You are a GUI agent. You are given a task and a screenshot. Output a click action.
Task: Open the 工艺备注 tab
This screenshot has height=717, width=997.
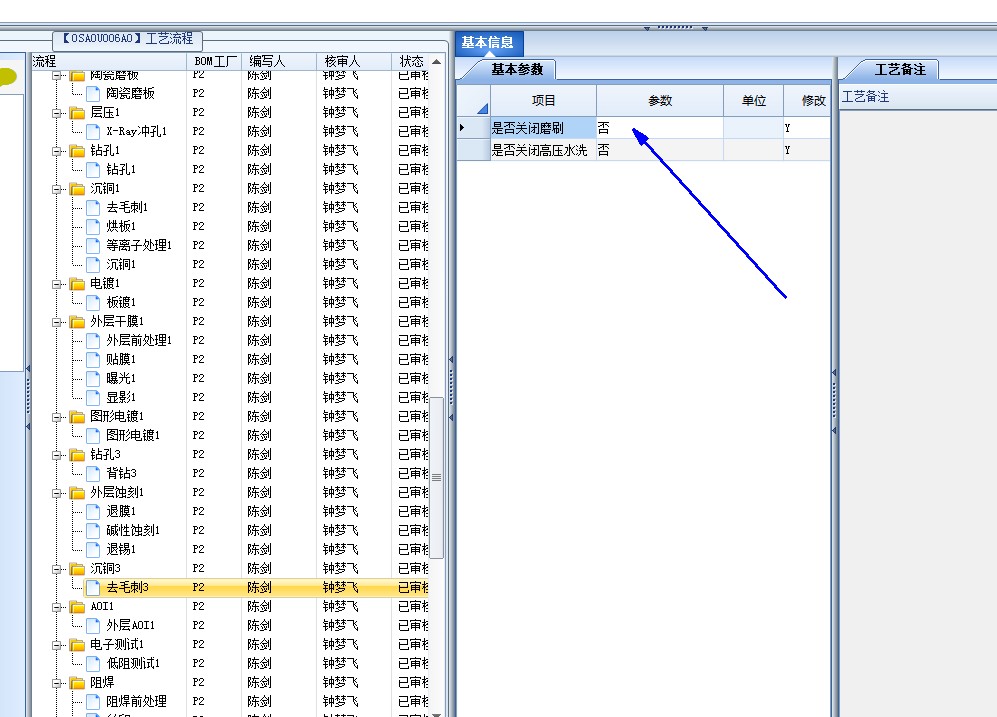point(900,69)
